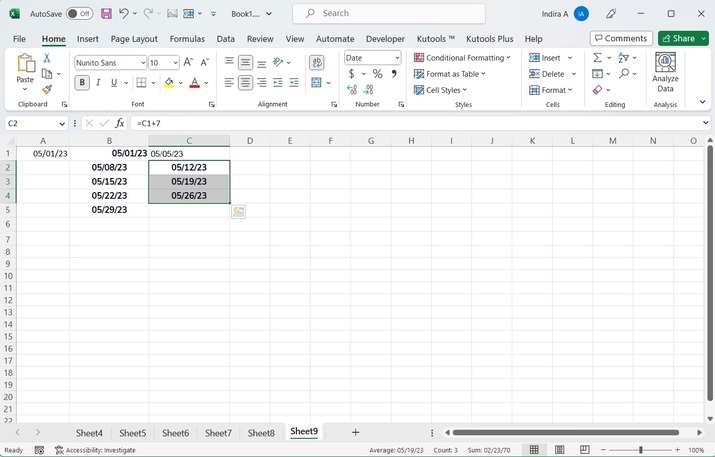Apply percent style to selected cells
Viewport: 715px width, 457px height.
[377, 74]
